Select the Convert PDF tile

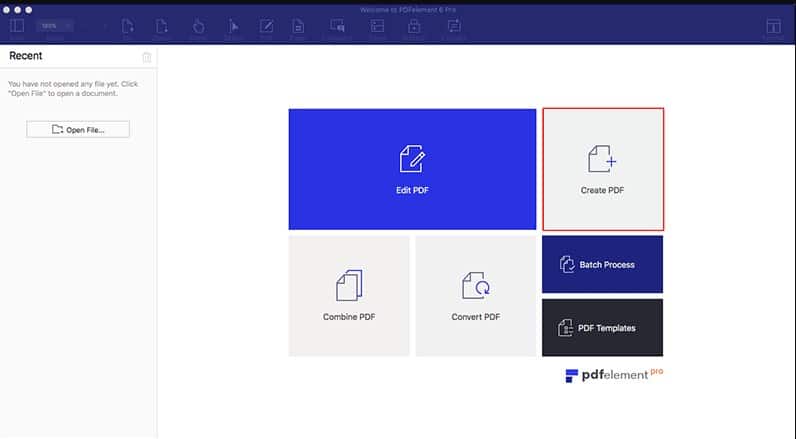[x=476, y=296]
